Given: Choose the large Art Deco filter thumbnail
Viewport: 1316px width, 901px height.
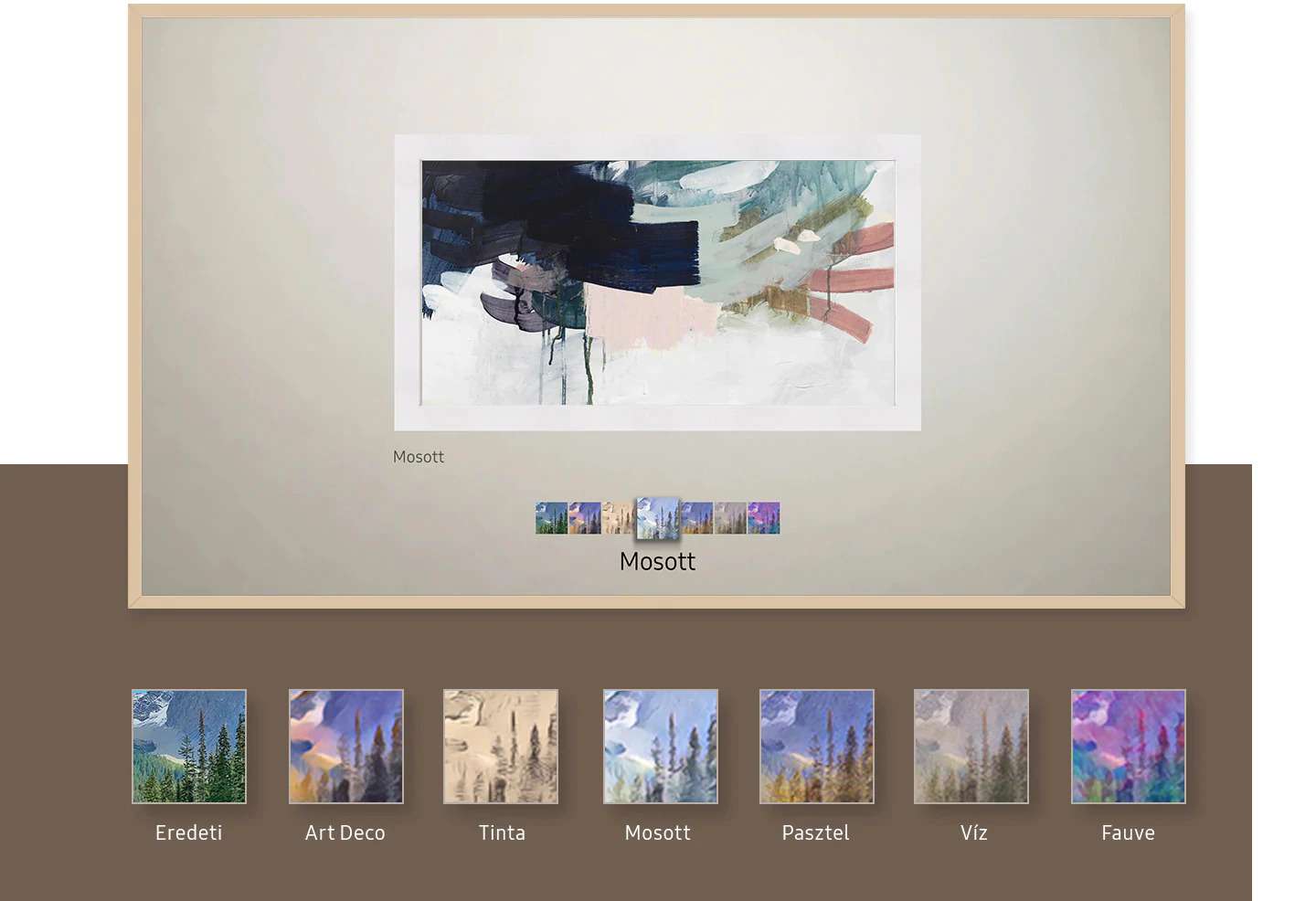Looking at the screenshot, I should click(x=345, y=747).
